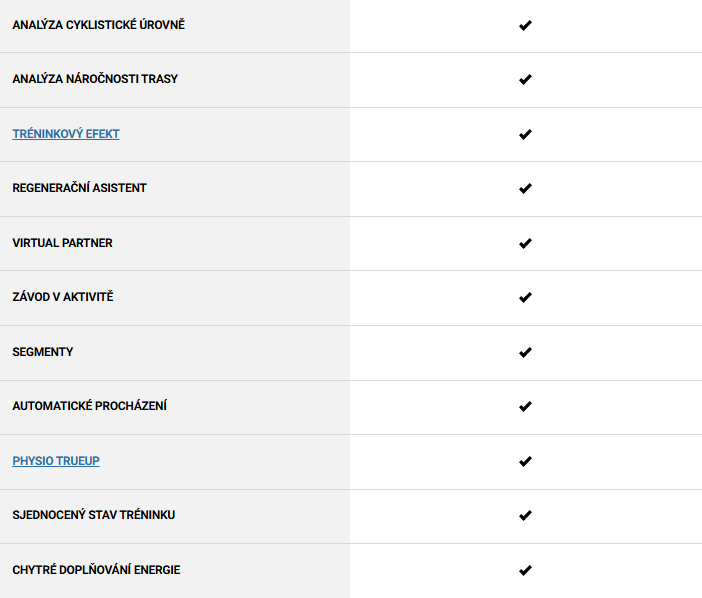Select the Automatické procházení label
The height and width of the screenshot is (598, 702).
coord(90,406)
